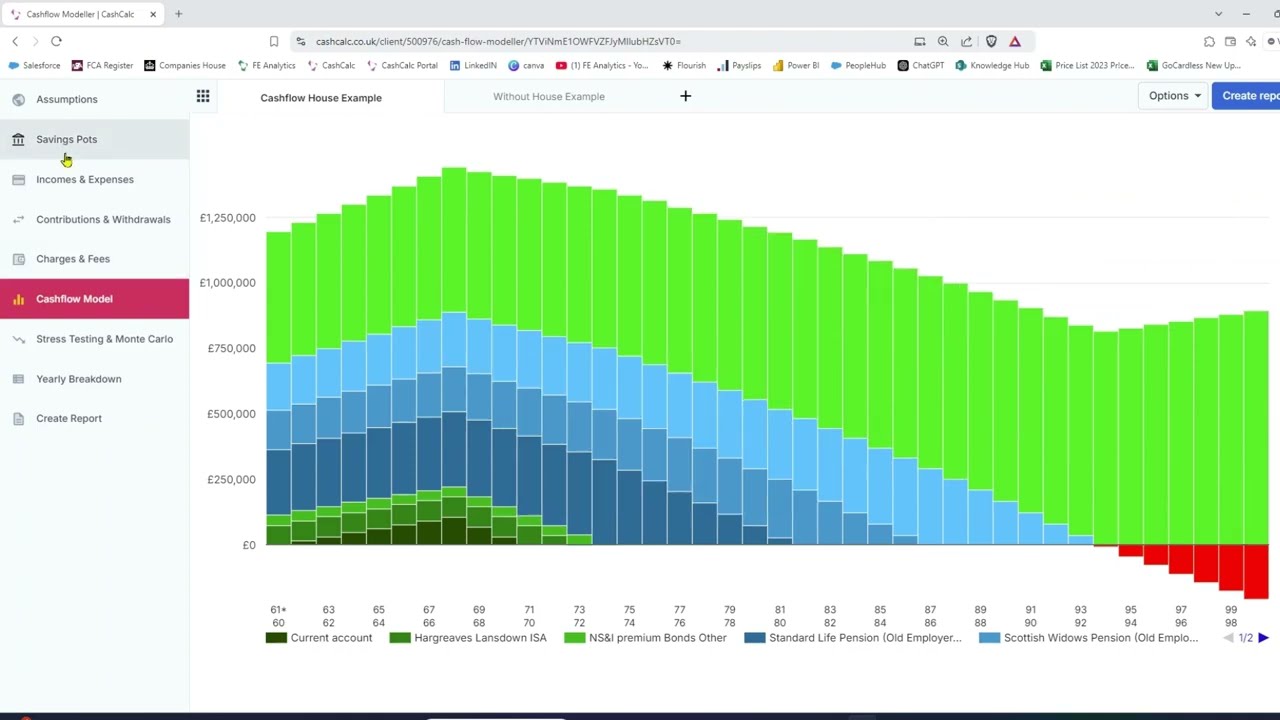Screen dimensions: 1280x720
Task: Go to previous legend page arrow
Action: [x=1229, y=638]
